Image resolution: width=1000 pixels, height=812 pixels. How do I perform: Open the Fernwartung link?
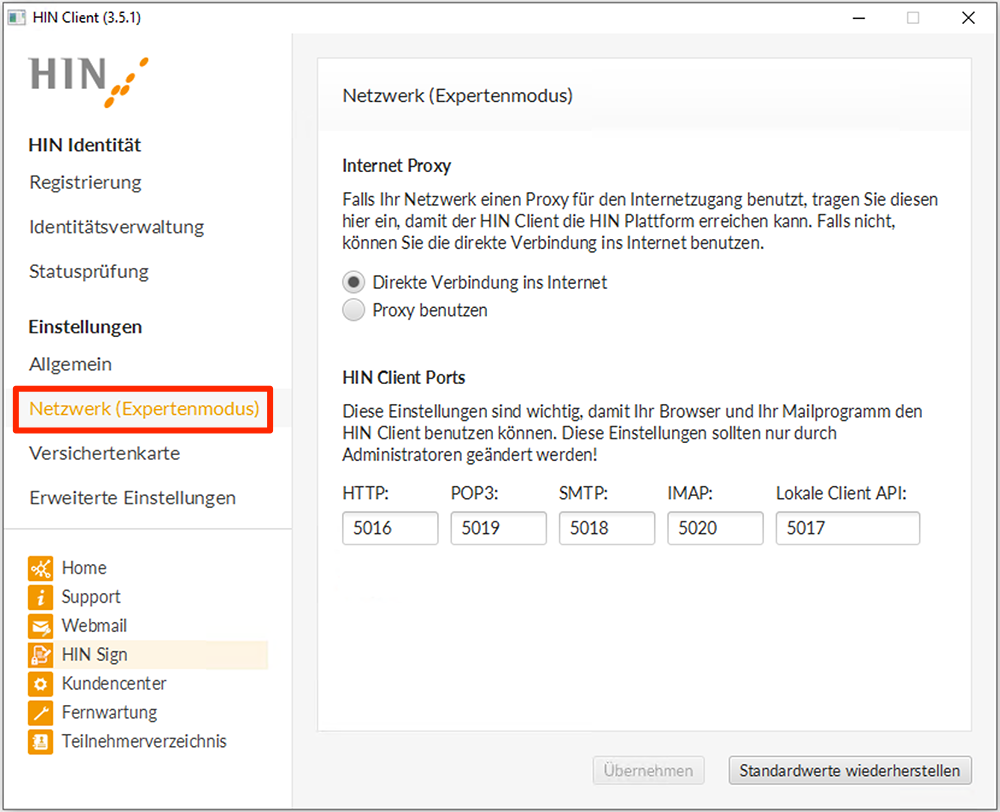click(110, 712)
